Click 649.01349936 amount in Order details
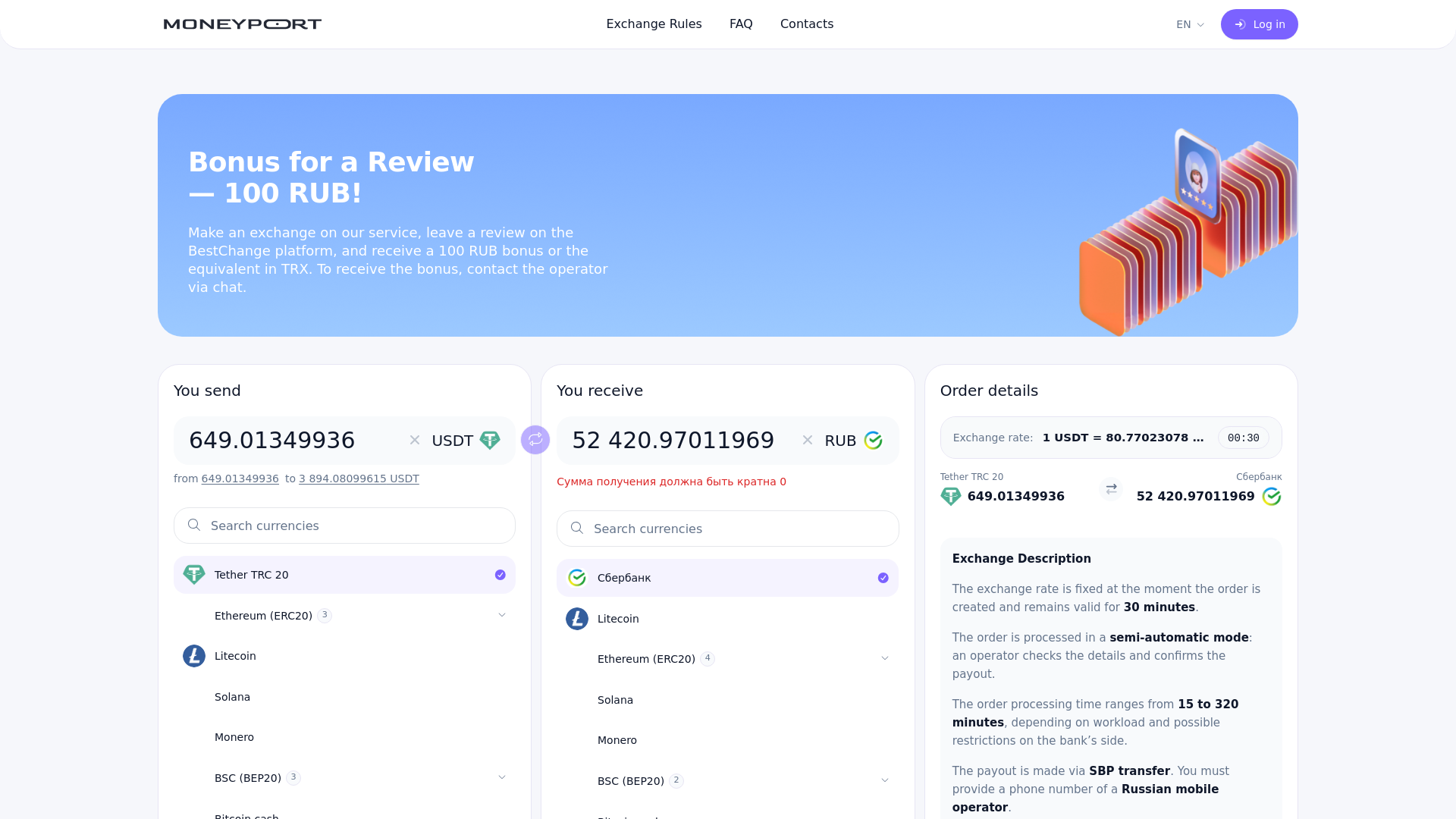 point(1016,497)
